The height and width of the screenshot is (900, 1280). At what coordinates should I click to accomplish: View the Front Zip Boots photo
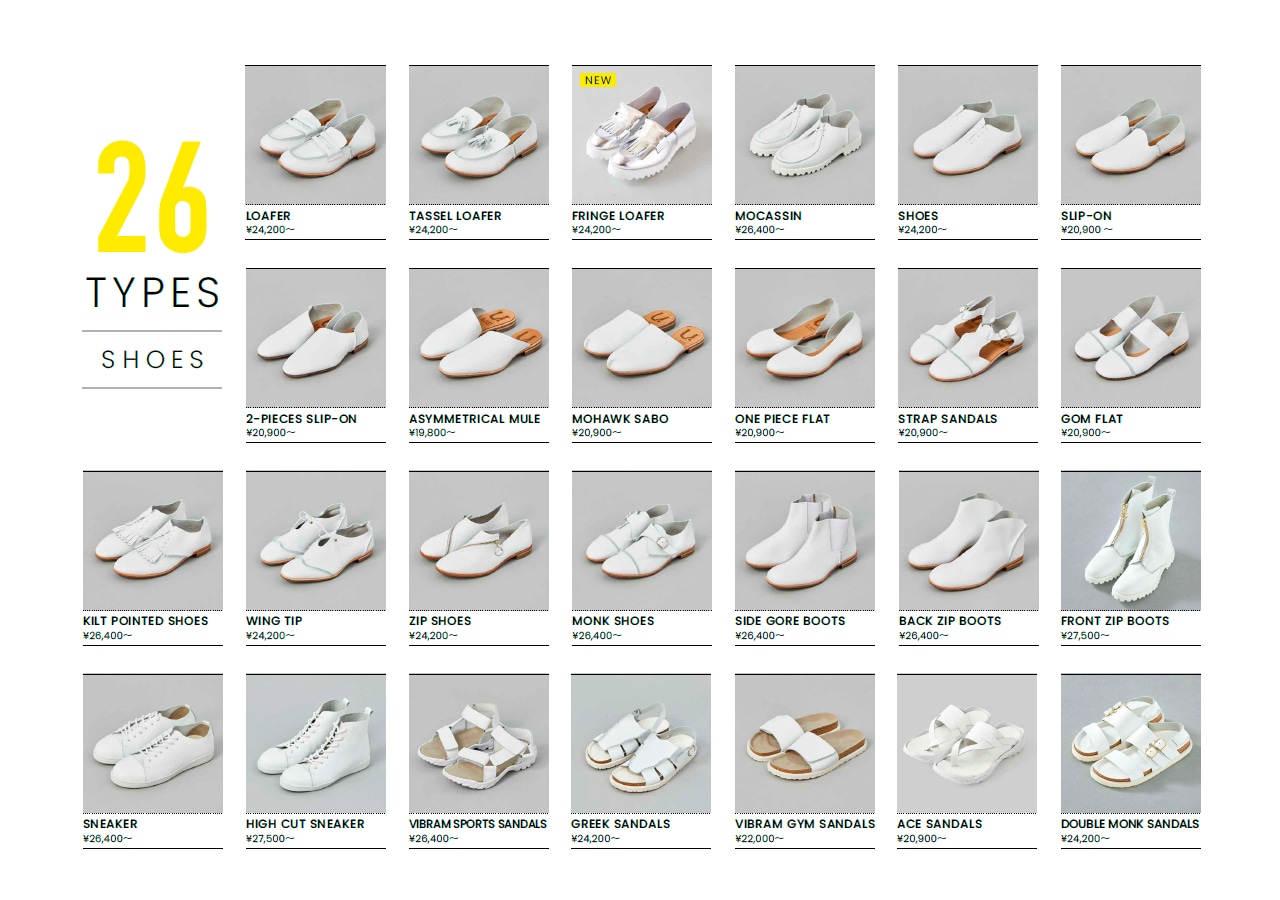[x=1131, y=541]
